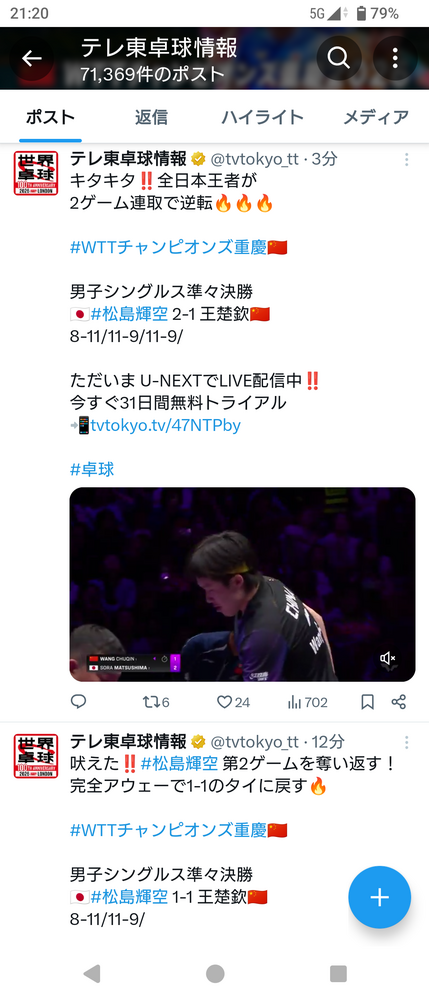Open the tvtokyo.tv/47NTPby link
The width and height of the screenshot is (429, 1000).
coord(166,425)
